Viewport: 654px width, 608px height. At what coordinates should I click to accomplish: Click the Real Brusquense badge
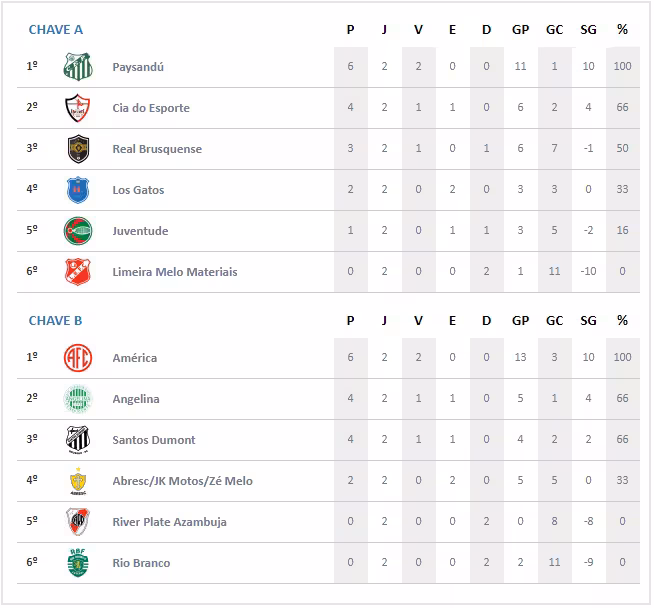click(78, 149)
